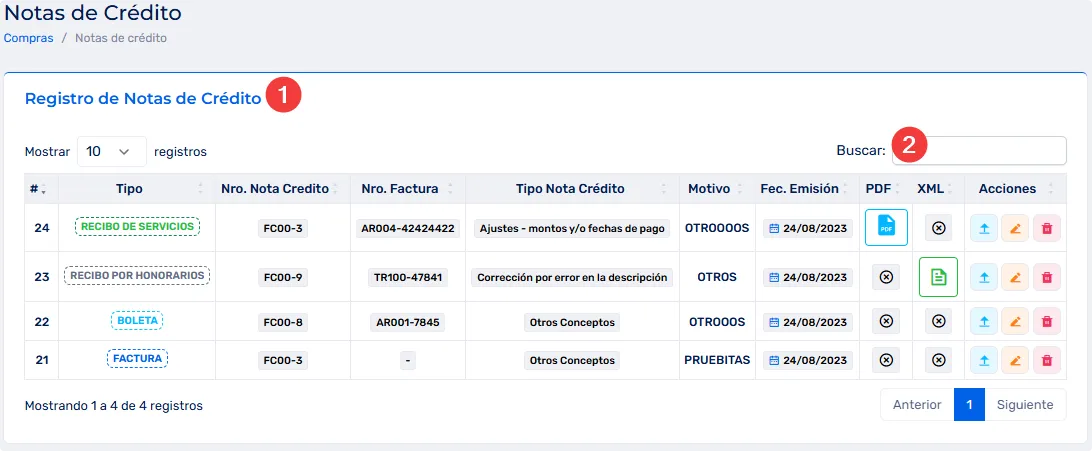Select page 1 in pagination
Image resolution: width=1092 pixels, height=451 pixels.
pyautogui.click(x=969, y=405)
